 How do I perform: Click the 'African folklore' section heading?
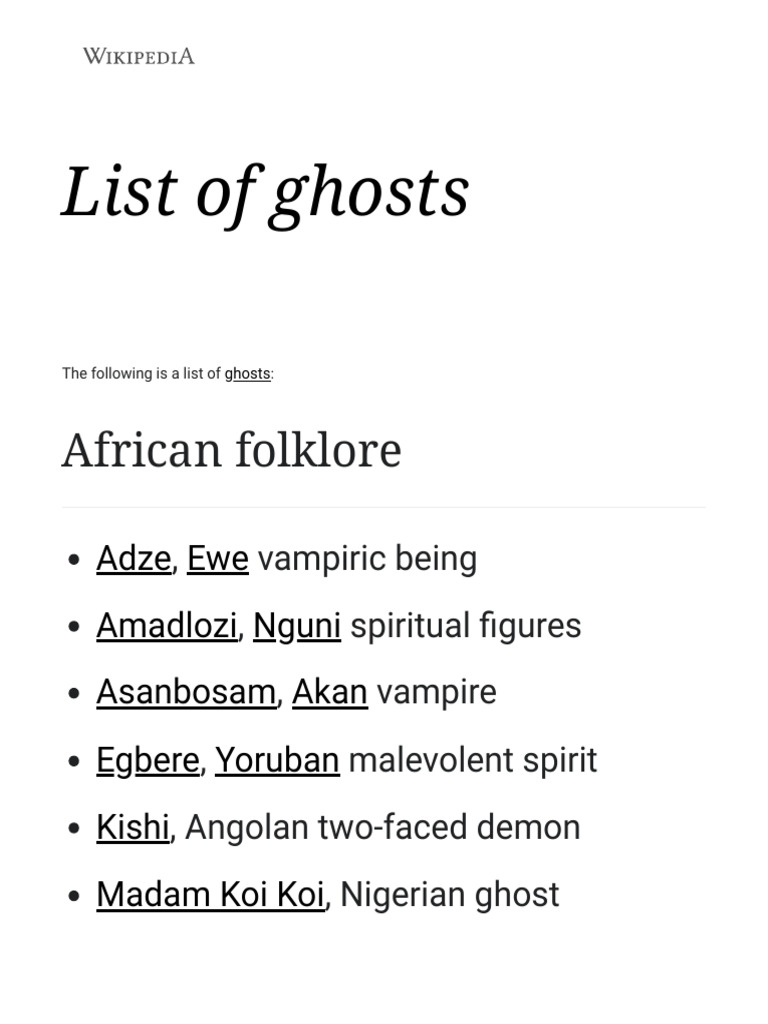pos(231,450)
